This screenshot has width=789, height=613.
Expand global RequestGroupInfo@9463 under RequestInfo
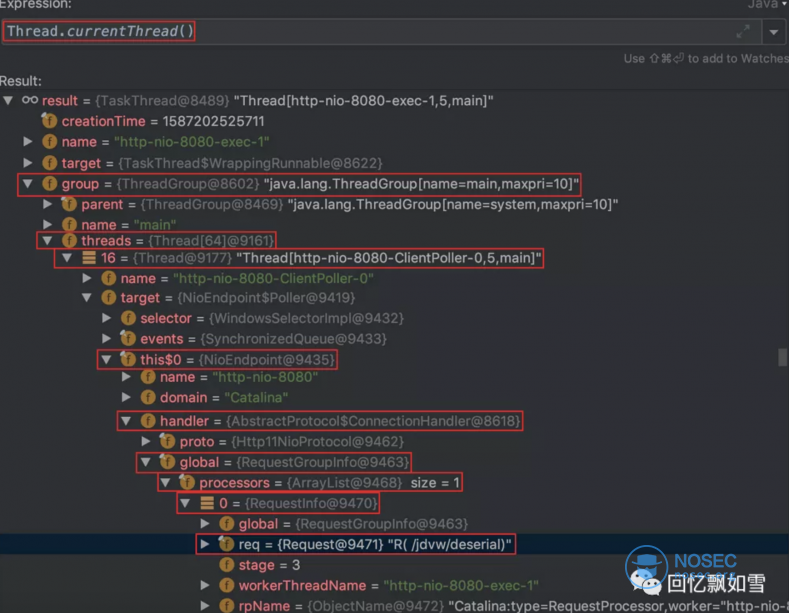pyautogui.click(x=204, y=523)
